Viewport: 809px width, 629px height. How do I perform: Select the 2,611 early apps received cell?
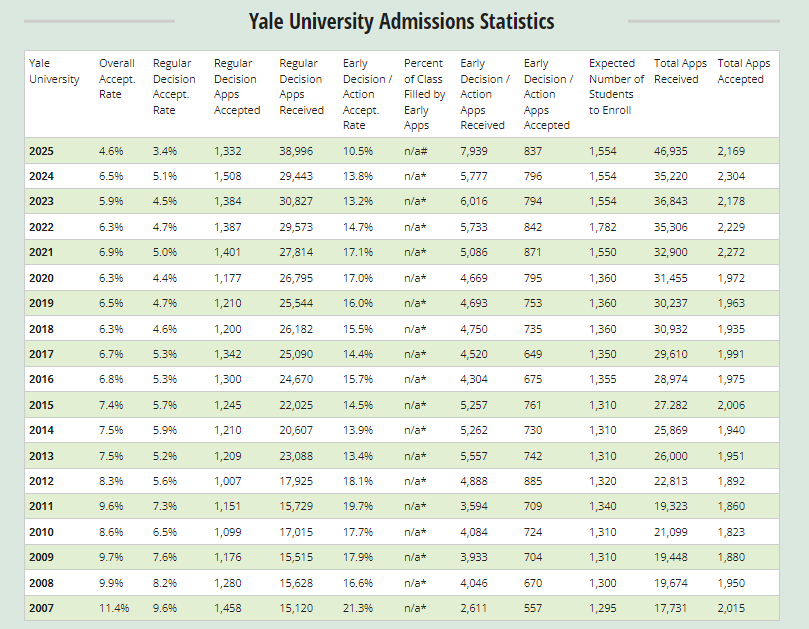pyautogui.click(x=474, y=608)
